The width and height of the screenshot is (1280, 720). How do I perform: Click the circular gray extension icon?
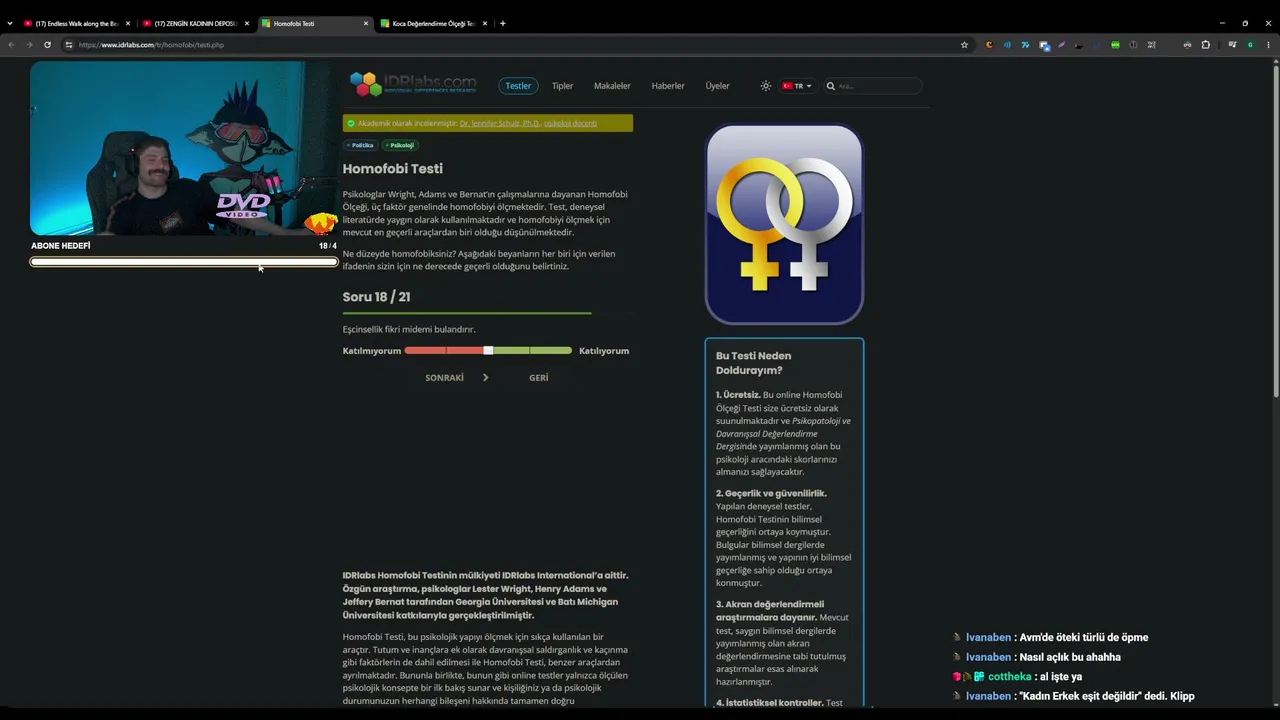click(1133, 45)
